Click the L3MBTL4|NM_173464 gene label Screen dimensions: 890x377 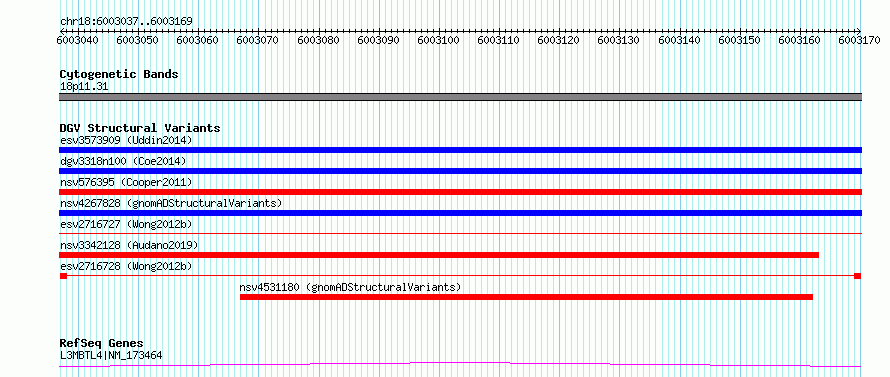pyautogui.click(x=111, y=355)
